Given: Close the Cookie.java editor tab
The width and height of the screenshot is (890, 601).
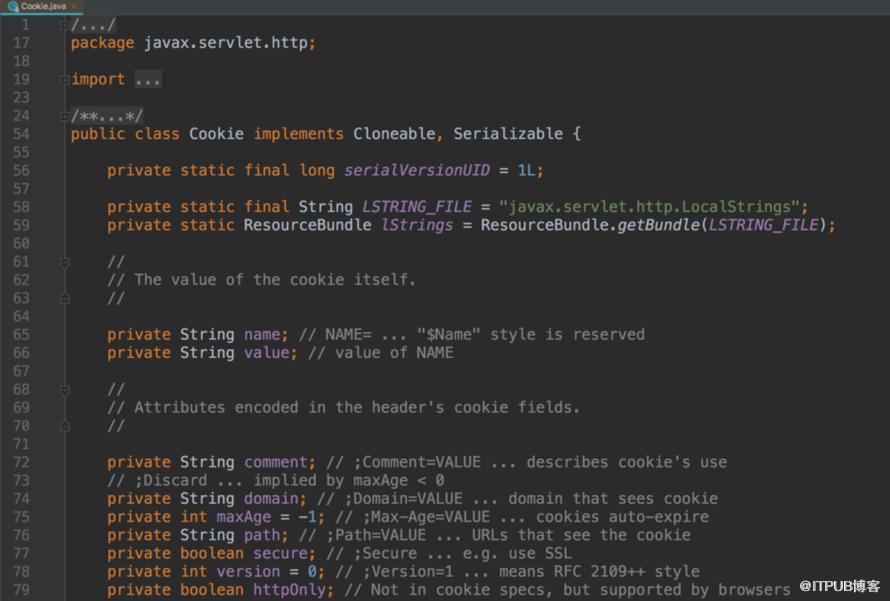Looking at the screenshot, I should [x=74, y=6].
